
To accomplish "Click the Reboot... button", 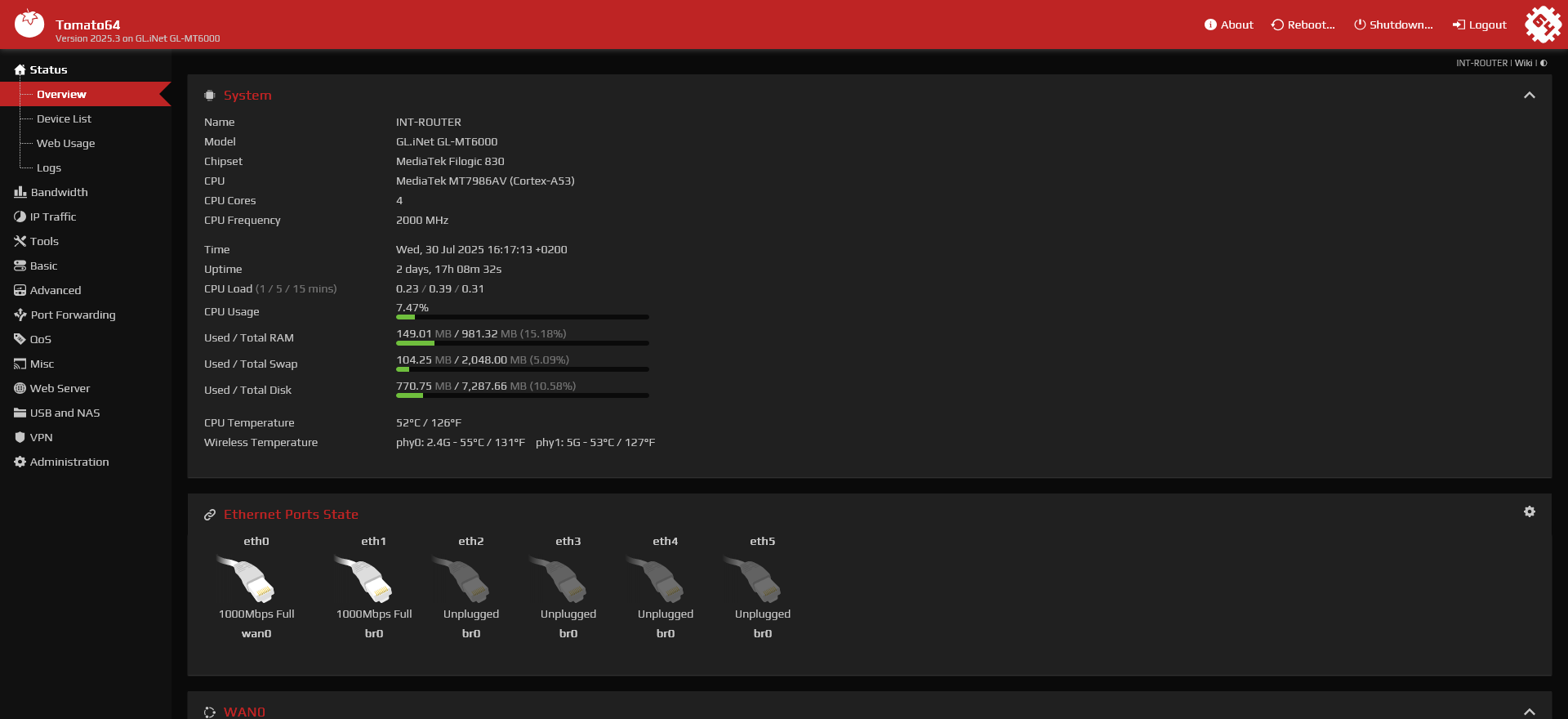I will coord(1303,25).
